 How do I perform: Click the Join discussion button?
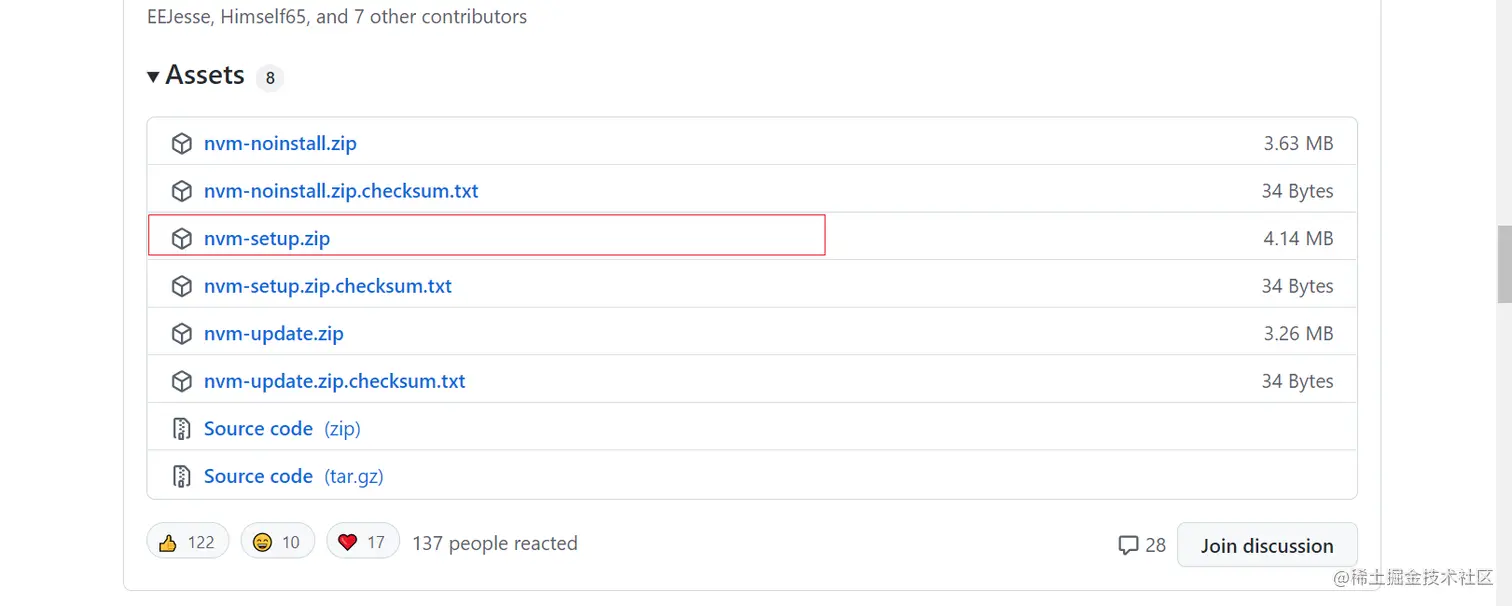(1266, 545)
